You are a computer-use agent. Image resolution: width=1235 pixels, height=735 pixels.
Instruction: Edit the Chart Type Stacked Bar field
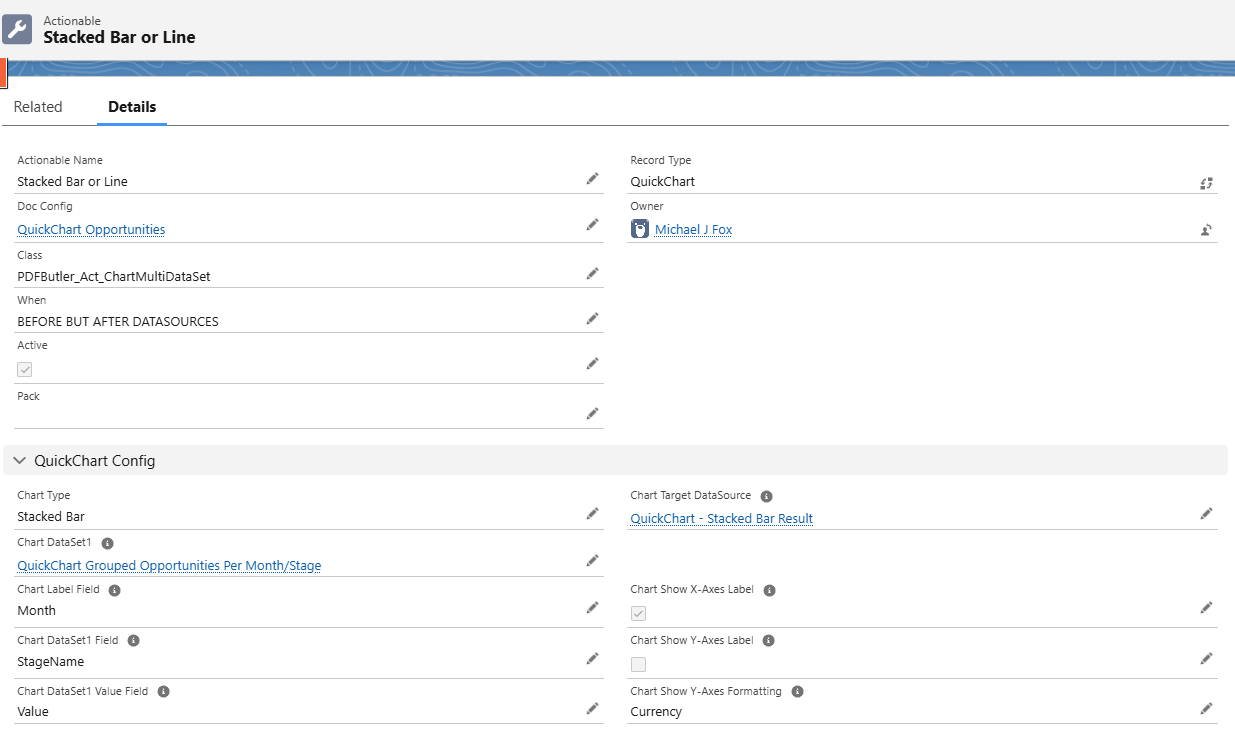(x=593, y=514)
